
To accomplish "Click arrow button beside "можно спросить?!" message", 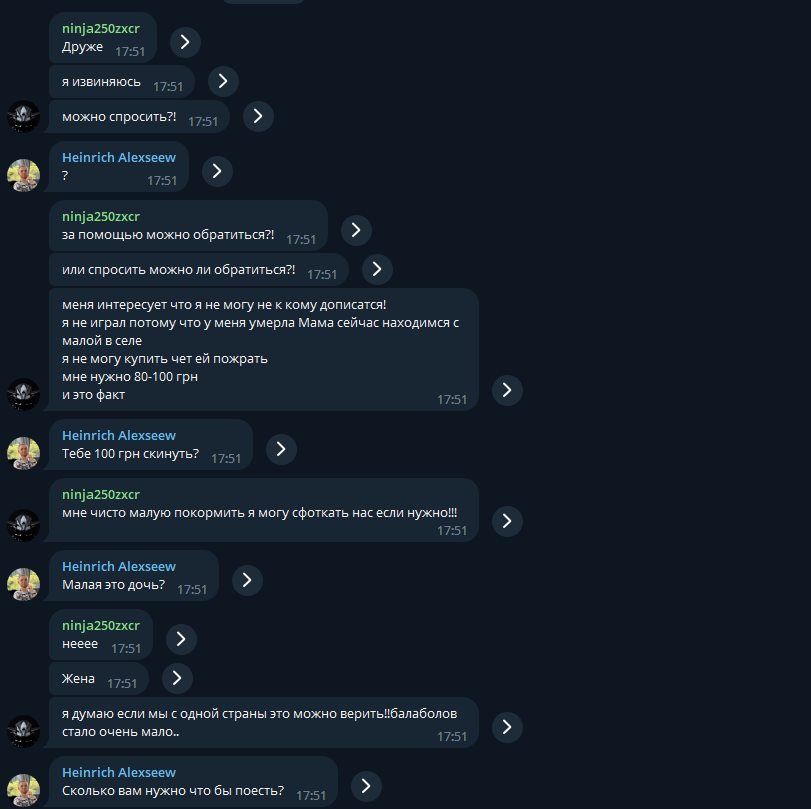I will click(258, 116).
